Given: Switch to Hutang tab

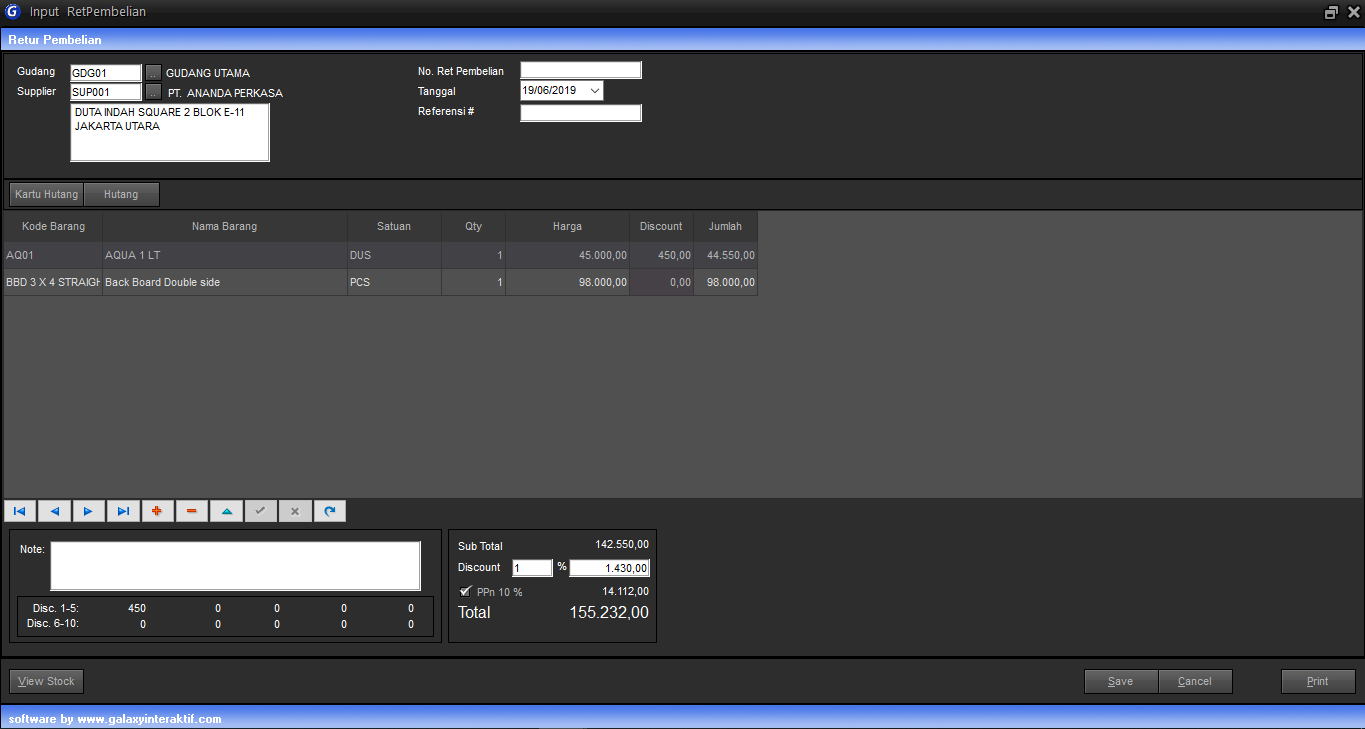Looking at the screenshot, I should [x=121, y=194].
